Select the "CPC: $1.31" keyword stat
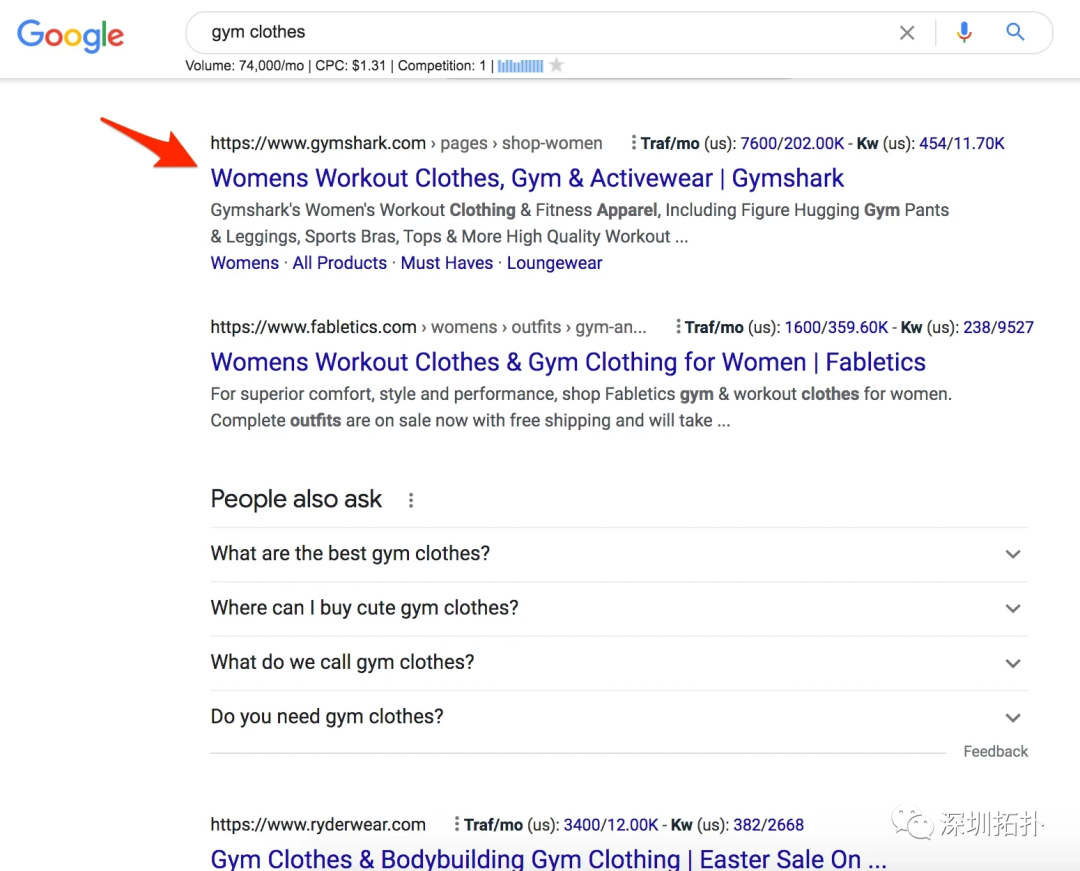 [x=351, y=65]
